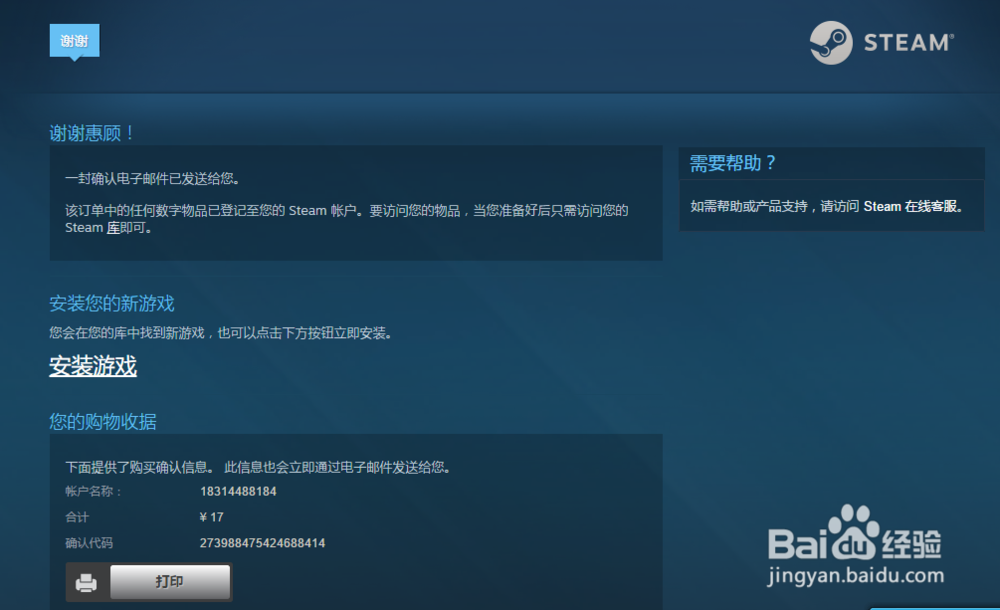Open the 安装游戏 link

(x=94, y=368)
